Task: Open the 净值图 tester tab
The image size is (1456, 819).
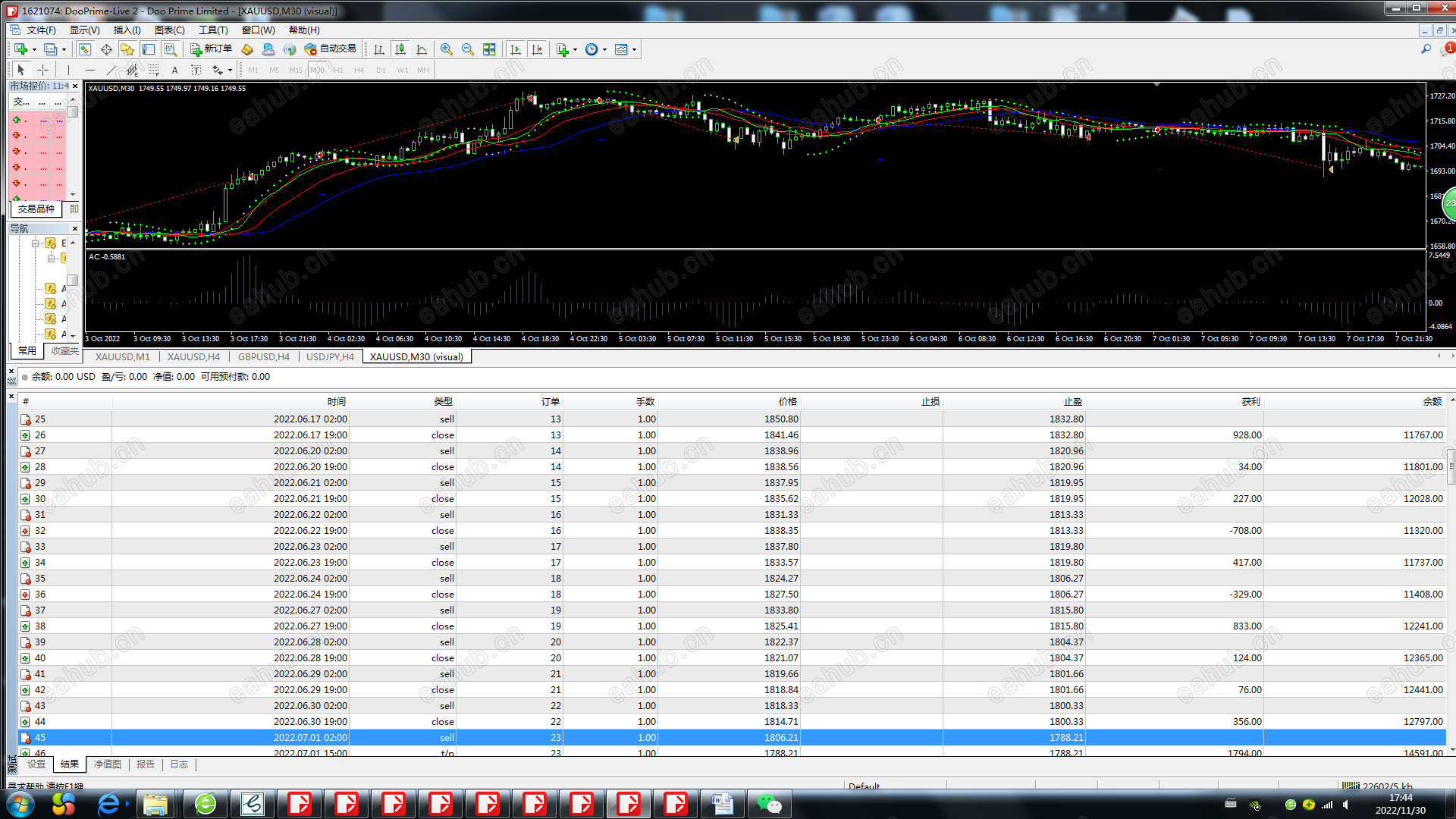Action: click(108, 764)
